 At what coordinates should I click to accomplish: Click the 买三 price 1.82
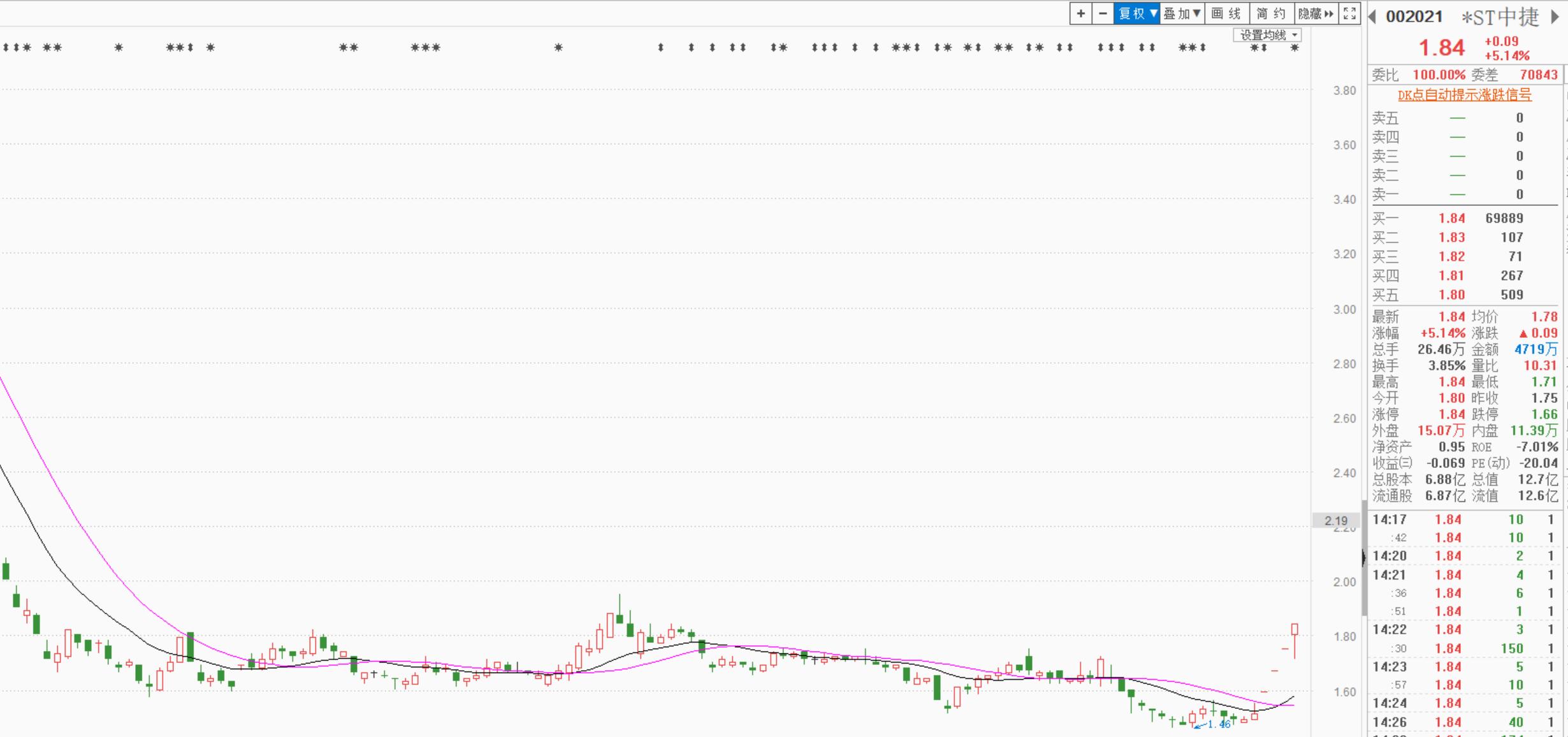click(x=1451, y=256)
